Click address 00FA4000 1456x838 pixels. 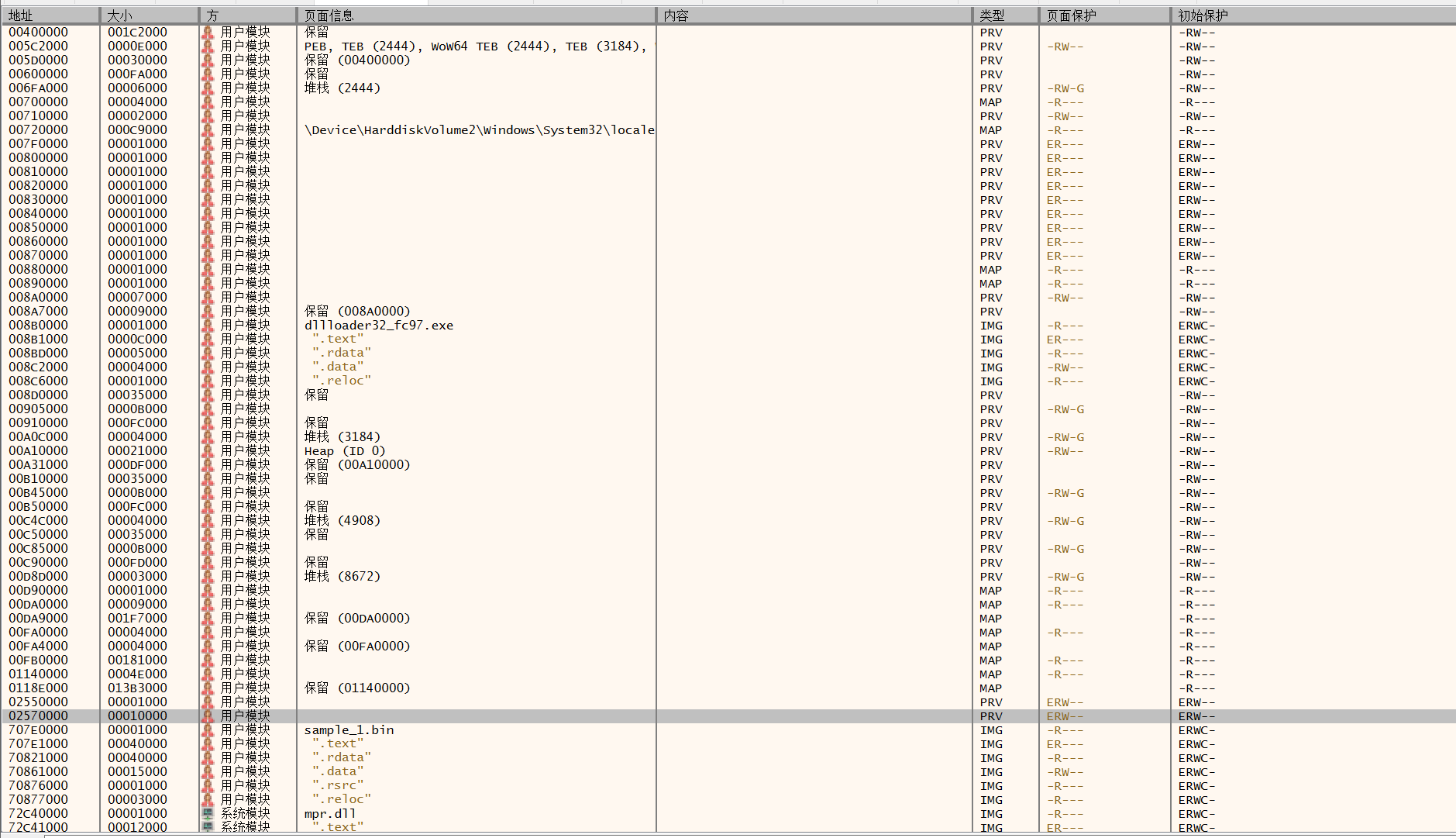coord(39,647)
